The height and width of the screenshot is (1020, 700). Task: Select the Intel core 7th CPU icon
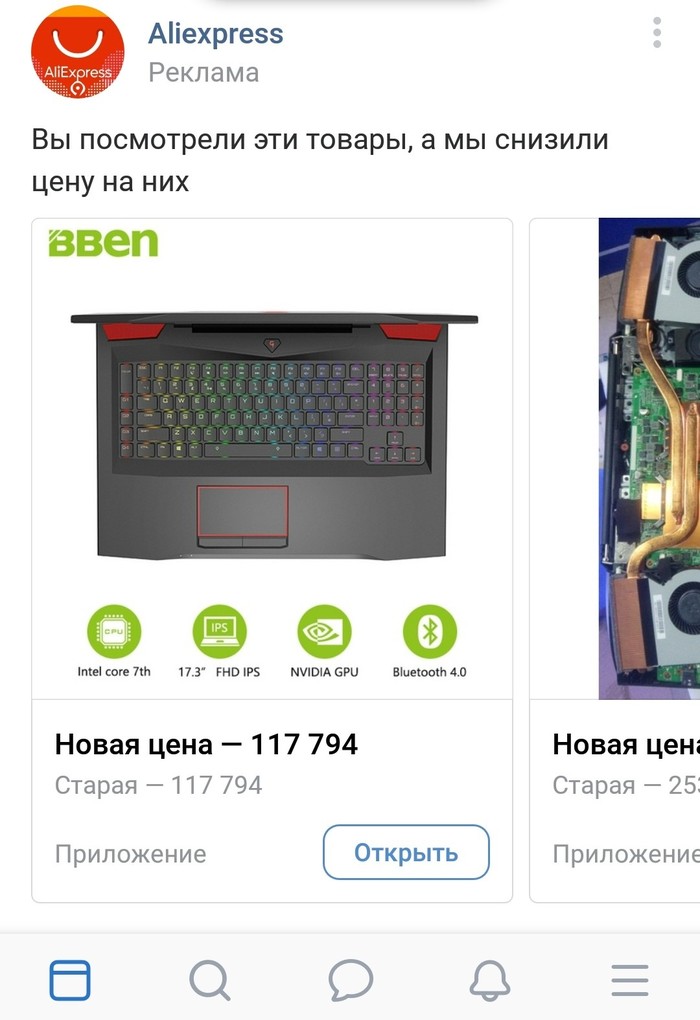pos(114,631)
